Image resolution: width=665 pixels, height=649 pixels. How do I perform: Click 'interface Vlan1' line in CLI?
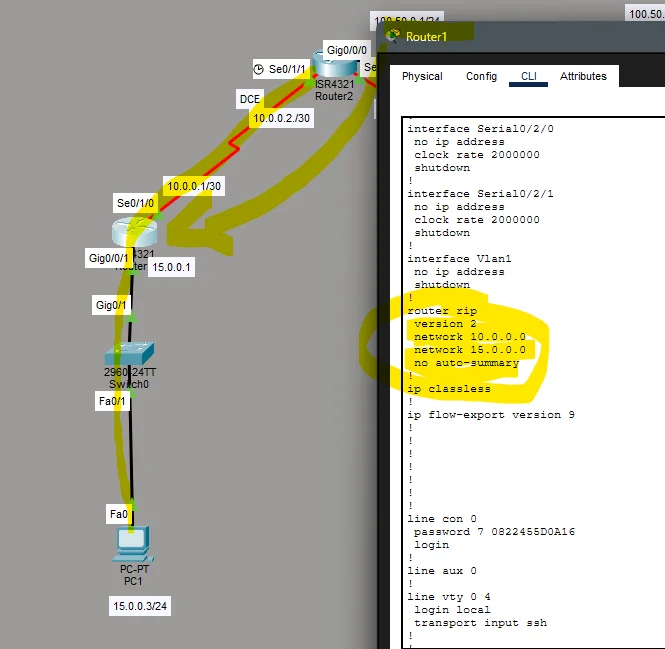point(459,259)
